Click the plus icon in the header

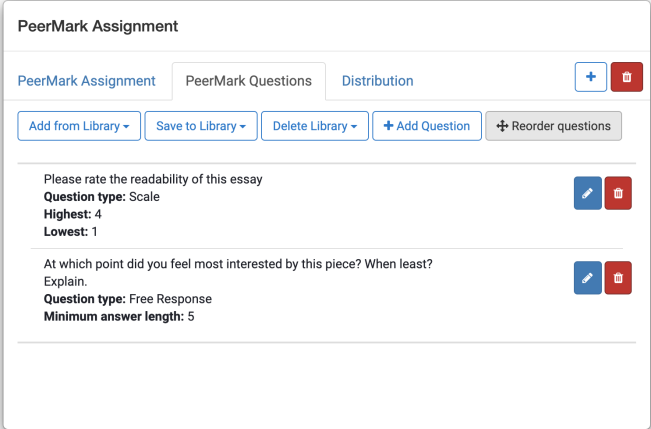point(590,77)
